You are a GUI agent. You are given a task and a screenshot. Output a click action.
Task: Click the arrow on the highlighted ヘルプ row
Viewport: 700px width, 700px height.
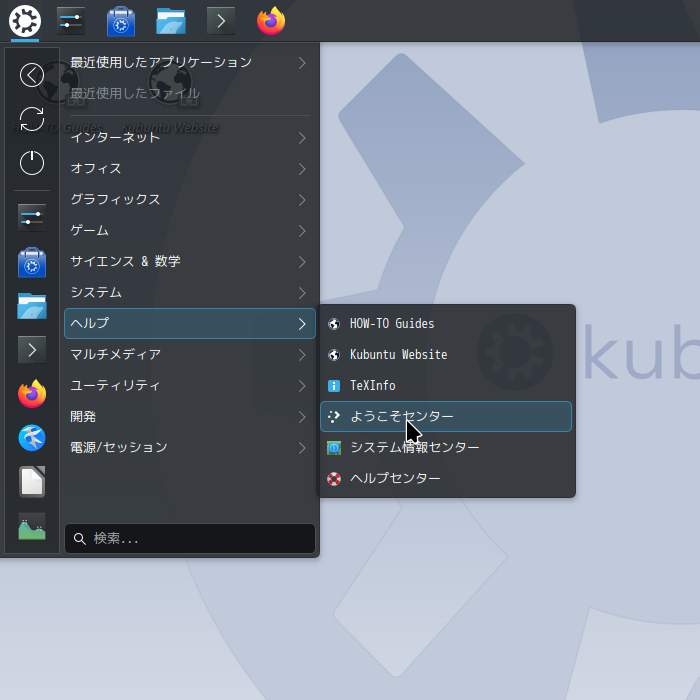[x=302, y=324]
